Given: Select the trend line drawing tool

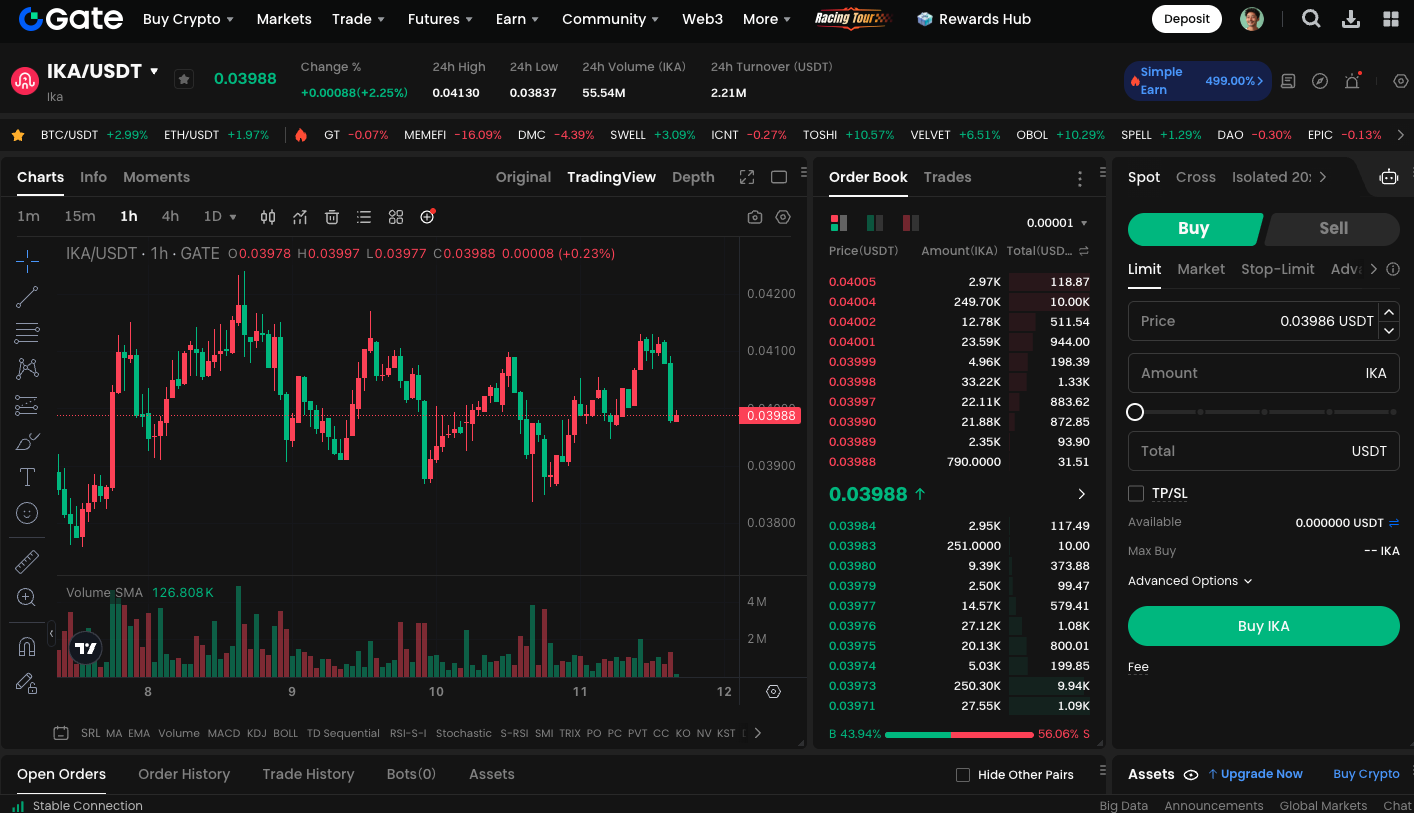Looking at the screenshot, I should (x=27, y=297).
